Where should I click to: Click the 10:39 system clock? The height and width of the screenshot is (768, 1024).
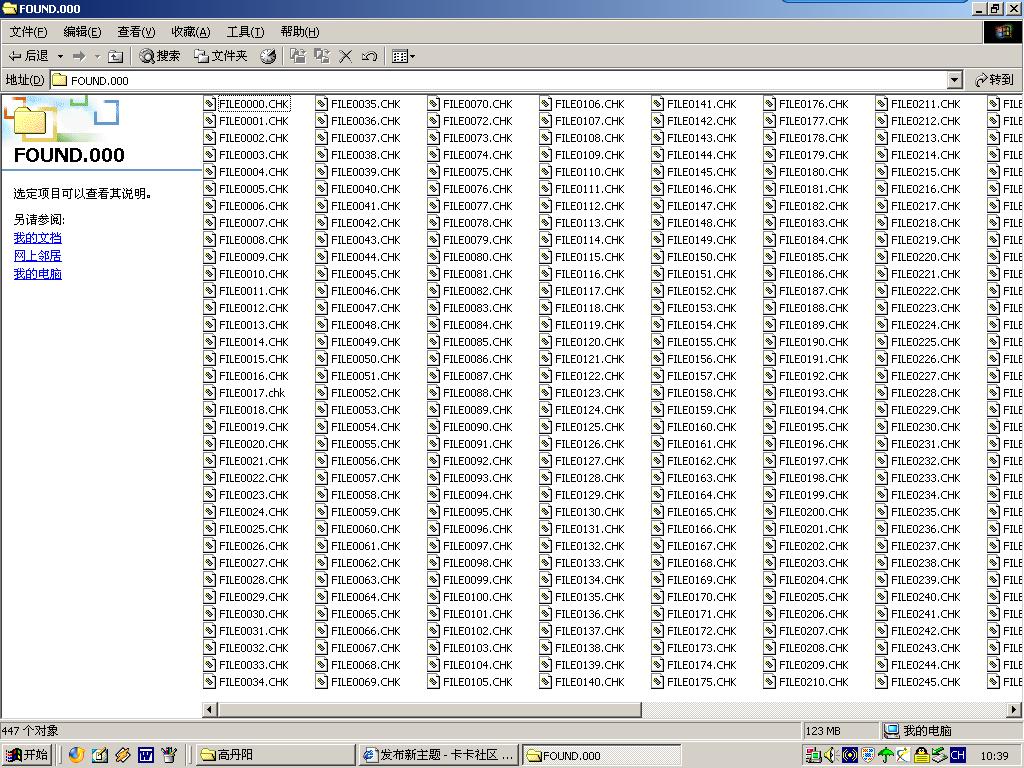(994, 756)
